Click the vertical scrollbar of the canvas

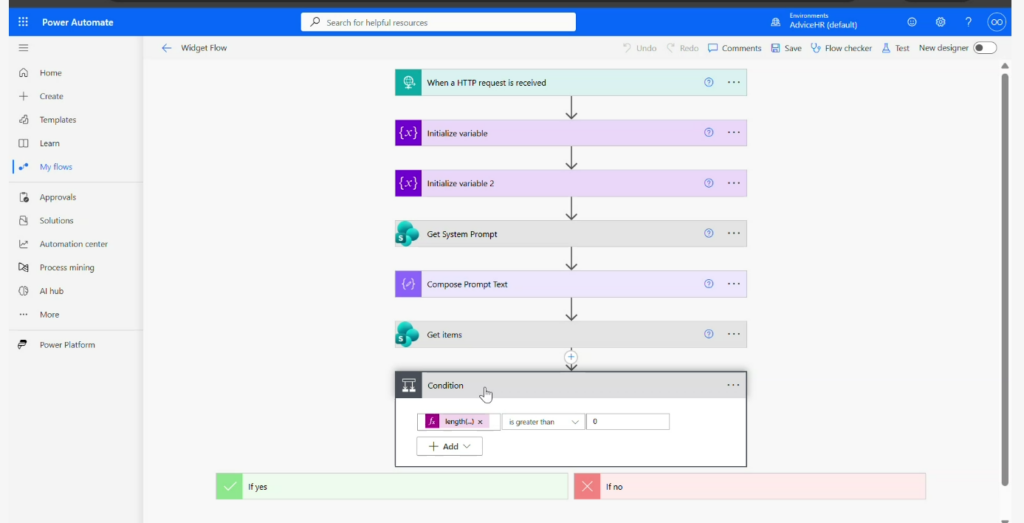[1005, 279]
